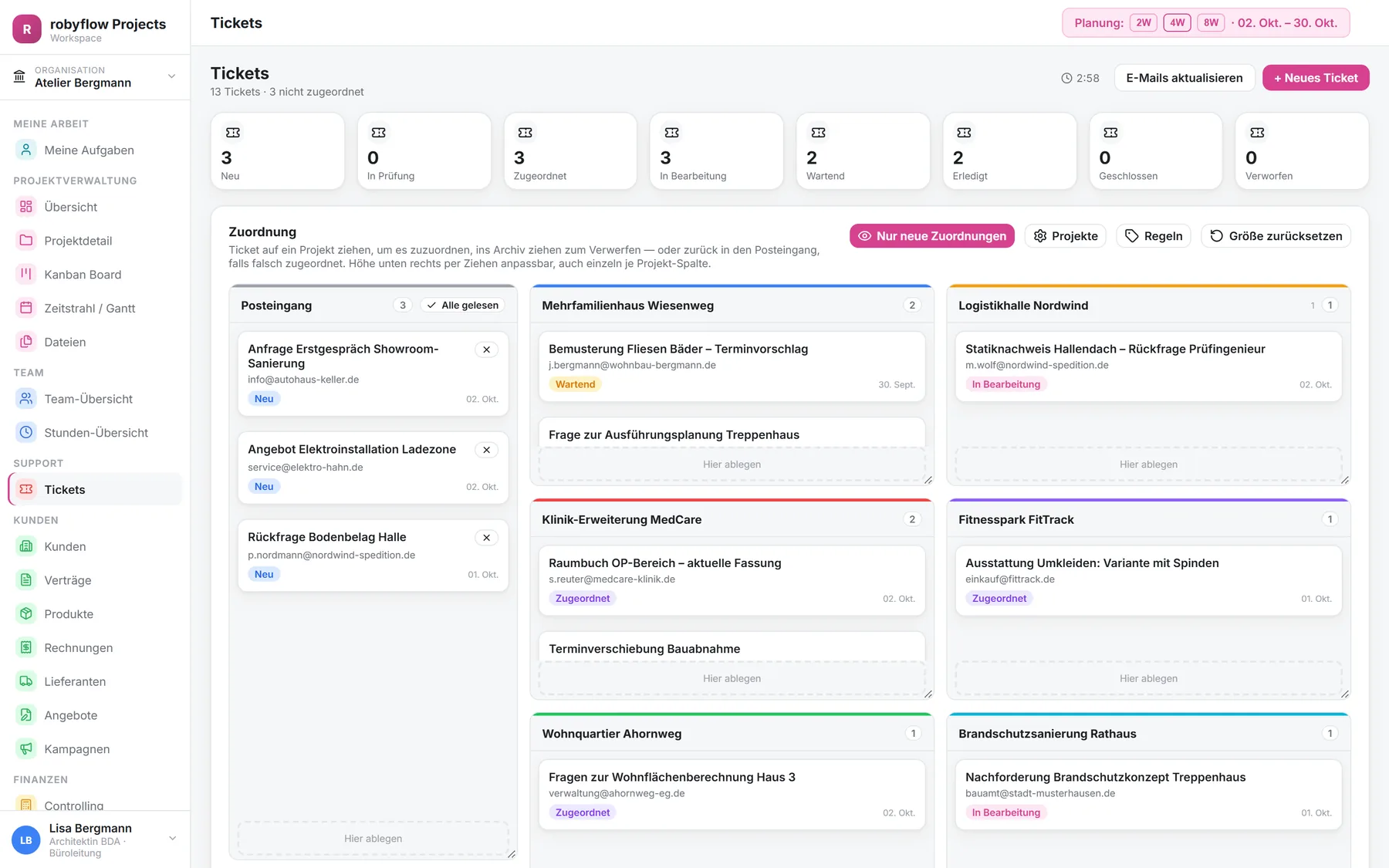Screen dimensions: 1389x868
Task: Click Größe zurücksetzen
Action: pos(1276,236)
